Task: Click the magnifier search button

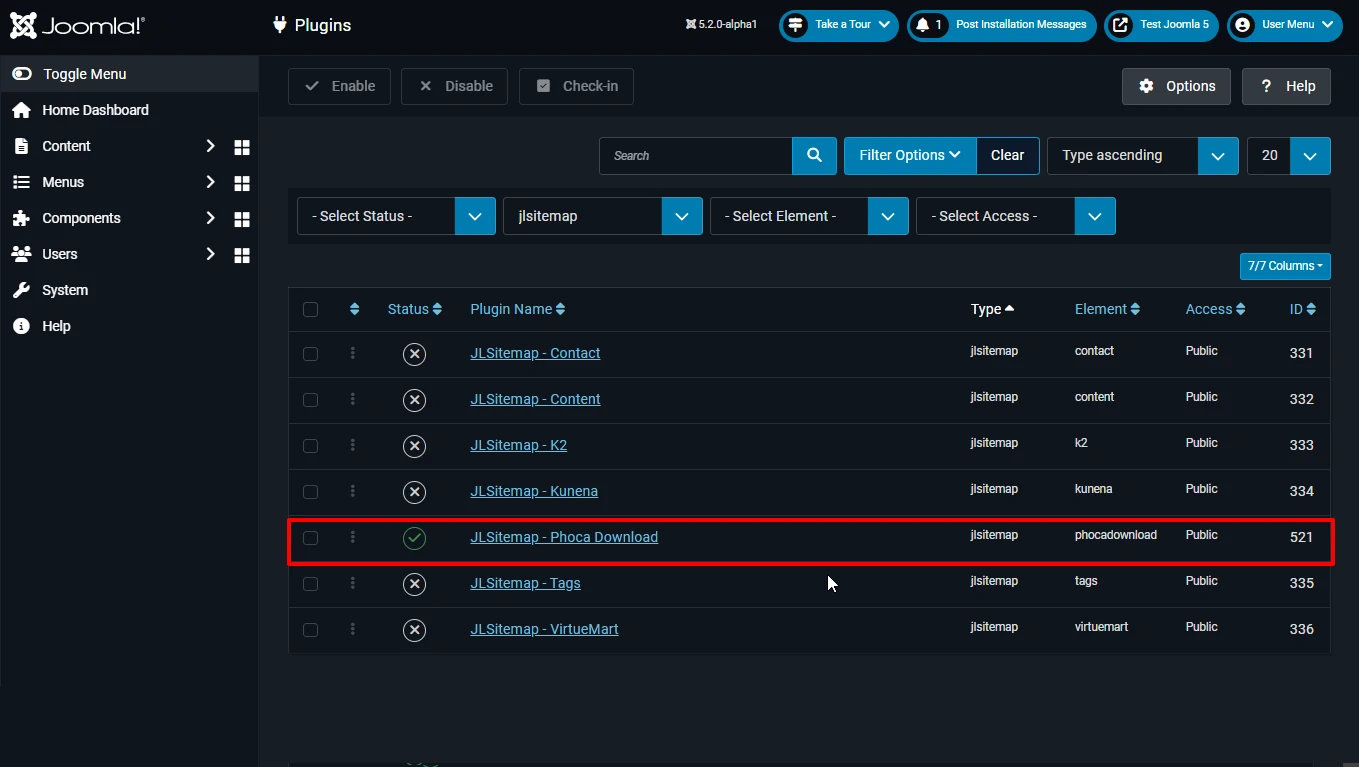Action: point(815,156)
